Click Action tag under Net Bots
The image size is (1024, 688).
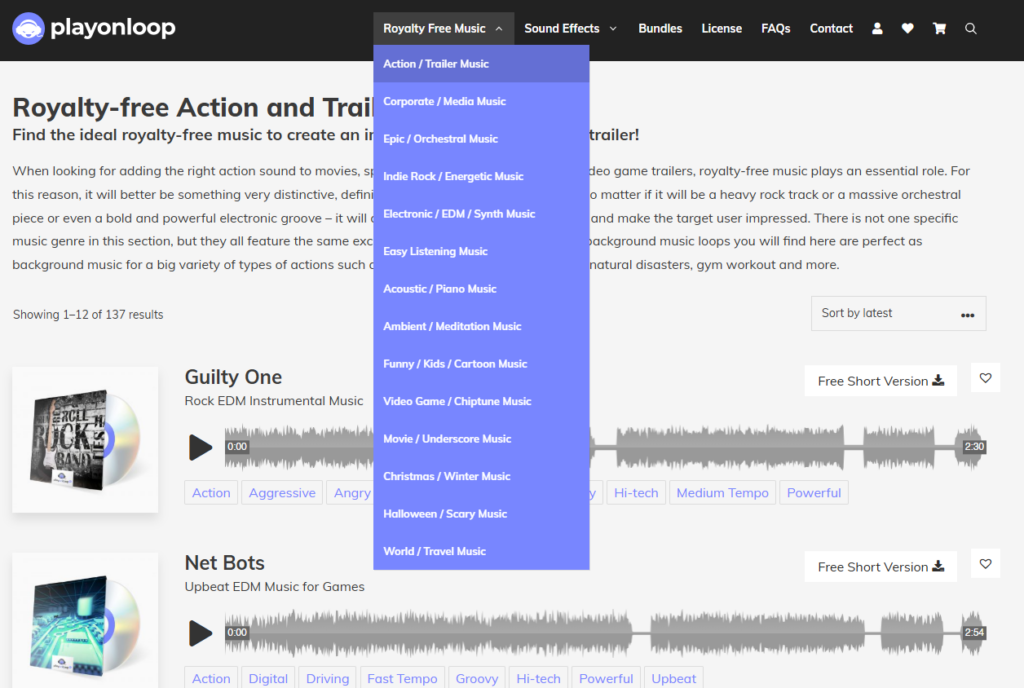[211, 678]
